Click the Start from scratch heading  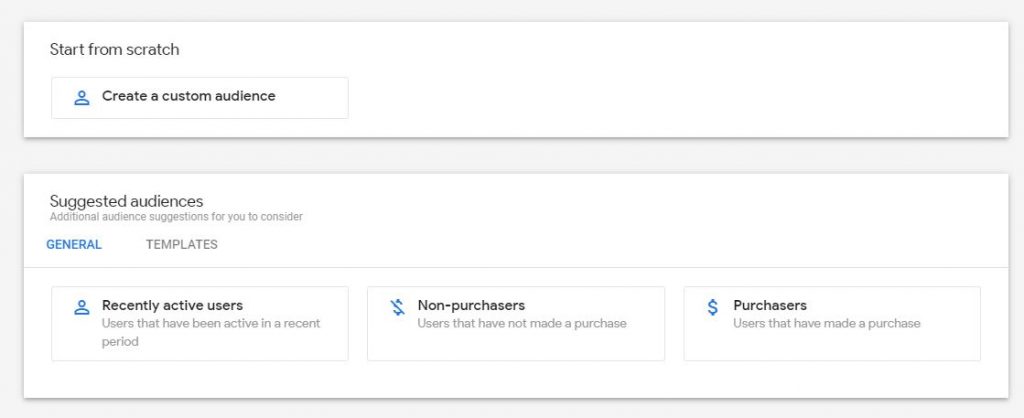pos(114,50)
